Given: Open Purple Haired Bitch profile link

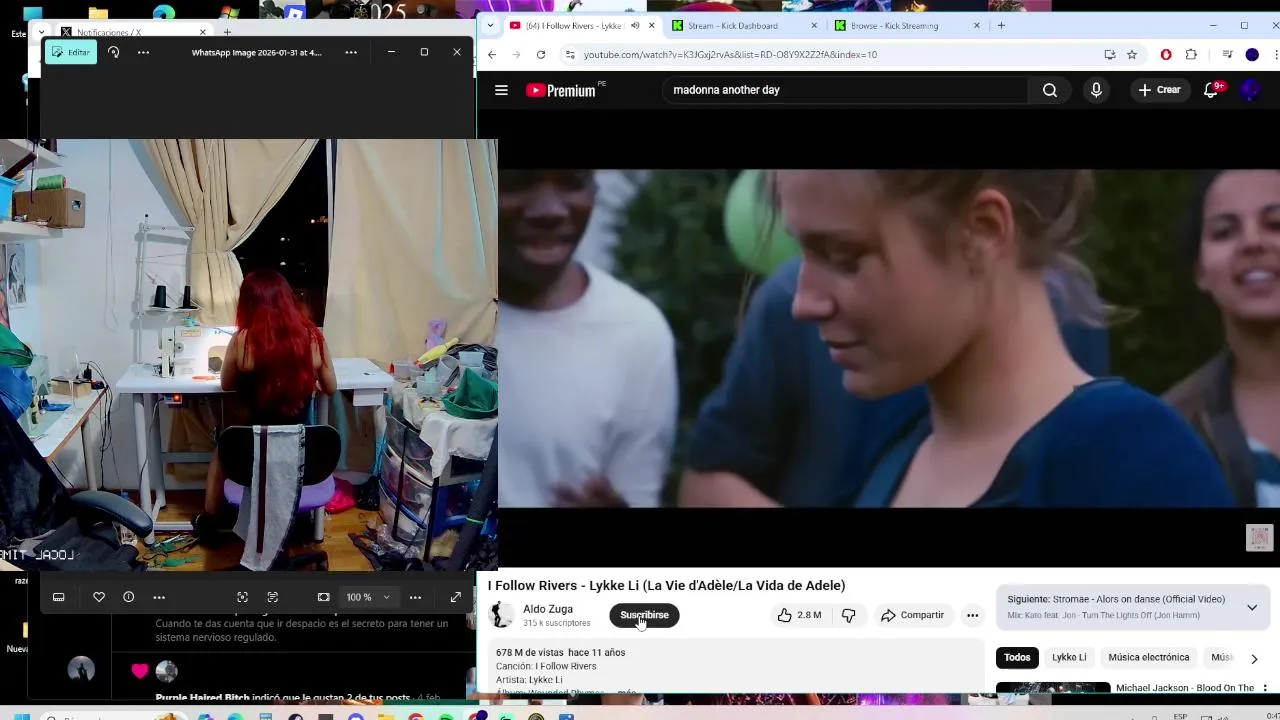Looking at the screenshot, I should (202, 697).
